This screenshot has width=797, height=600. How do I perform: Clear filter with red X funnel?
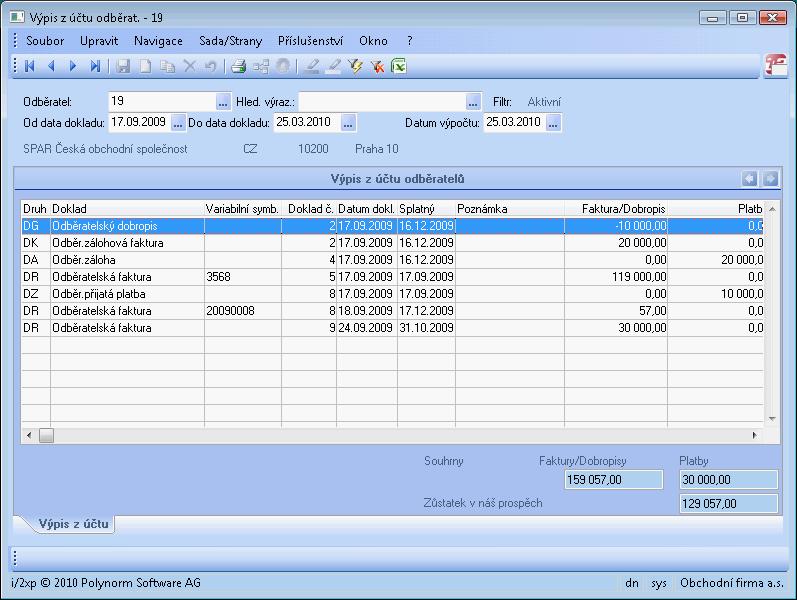tap(377, 66)
